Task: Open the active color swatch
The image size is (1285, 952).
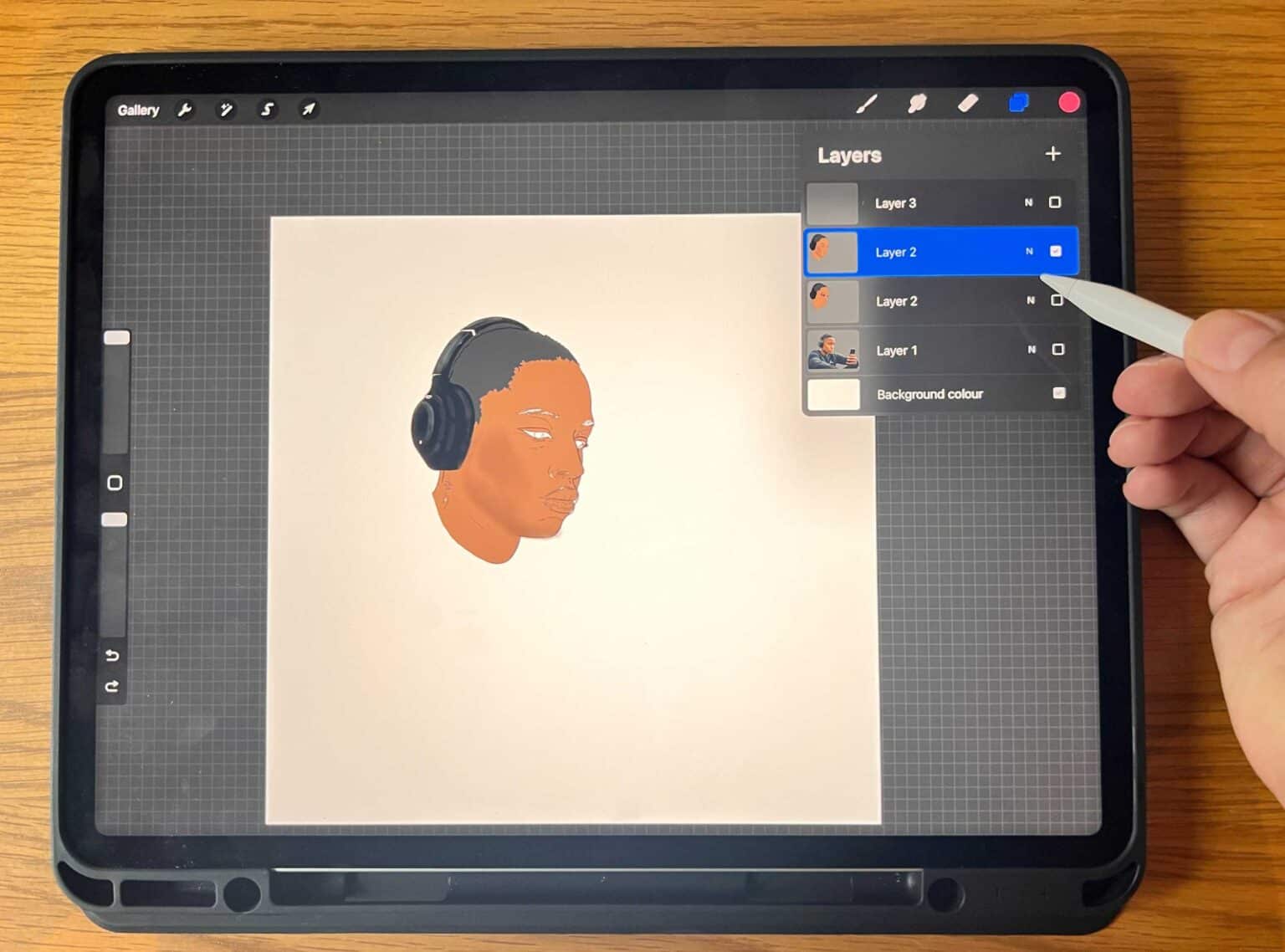Action: pos(1069,102)
